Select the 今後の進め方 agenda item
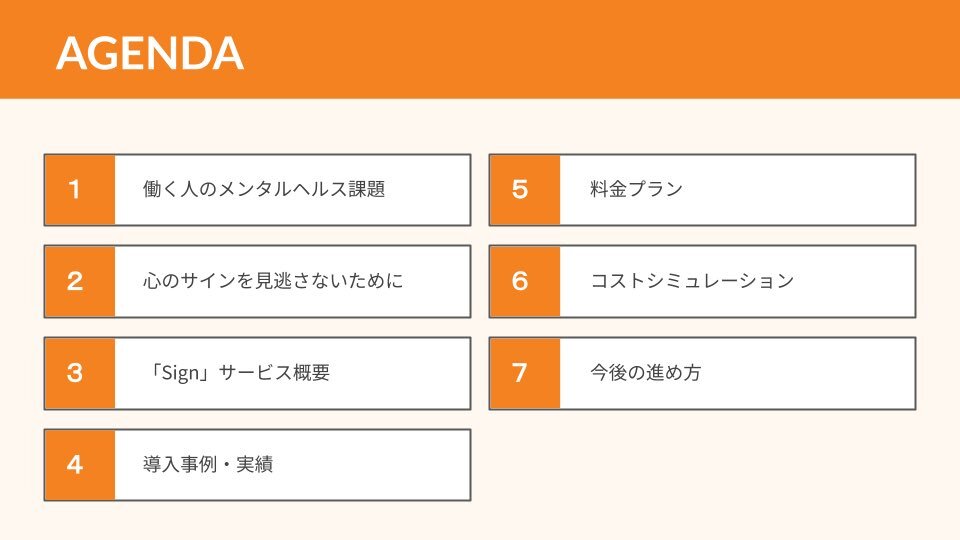 (645, 373)
